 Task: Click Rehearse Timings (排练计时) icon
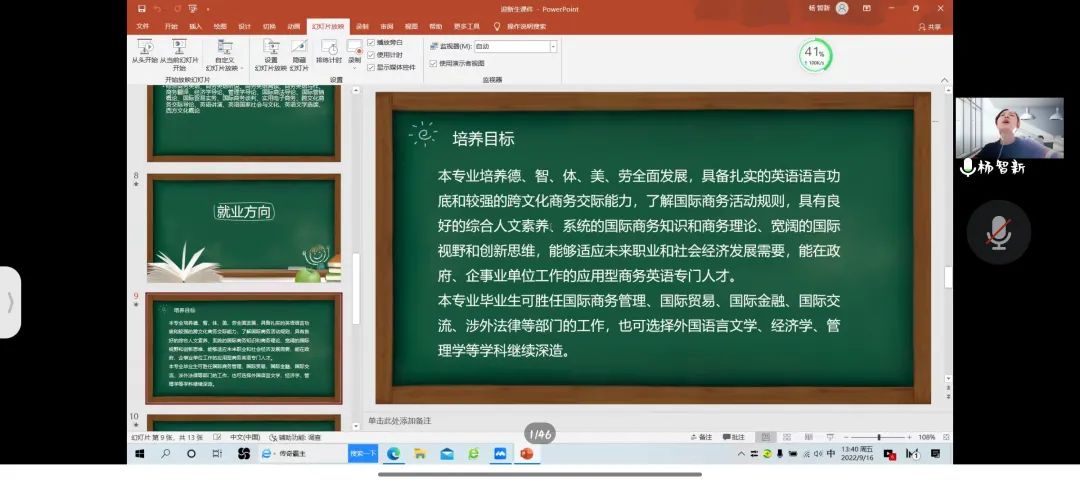point(328,50)
